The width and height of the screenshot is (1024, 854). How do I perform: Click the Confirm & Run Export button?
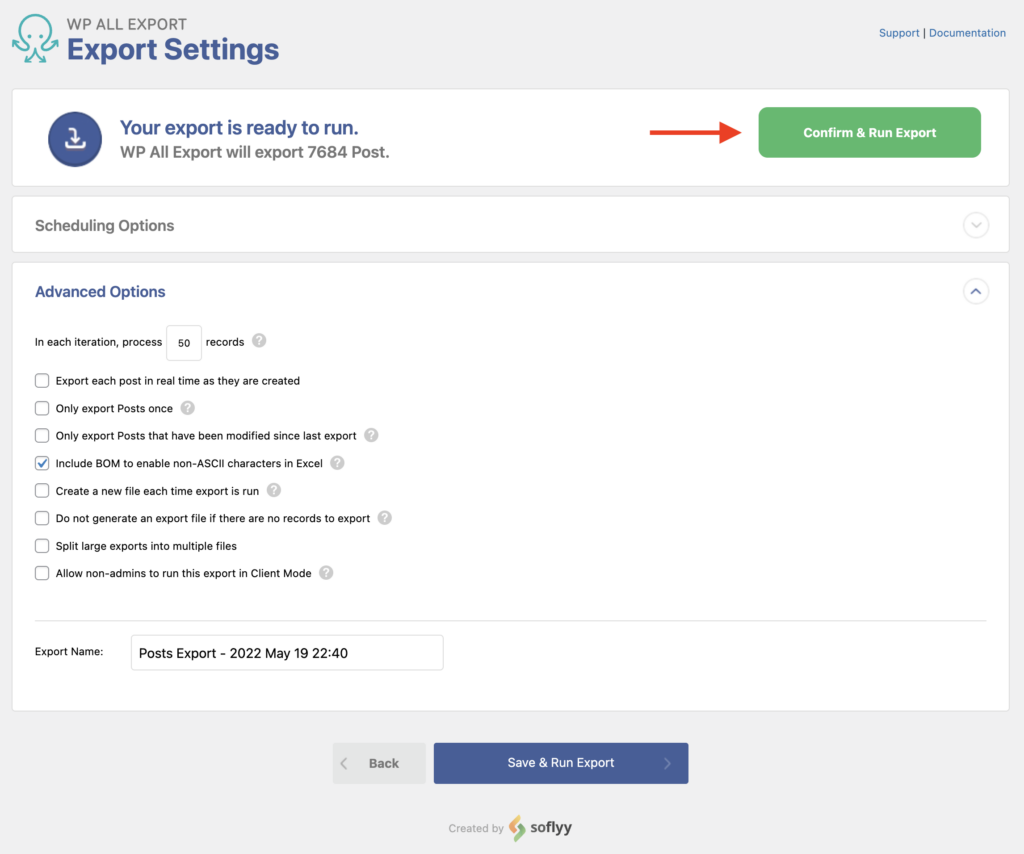869,132
